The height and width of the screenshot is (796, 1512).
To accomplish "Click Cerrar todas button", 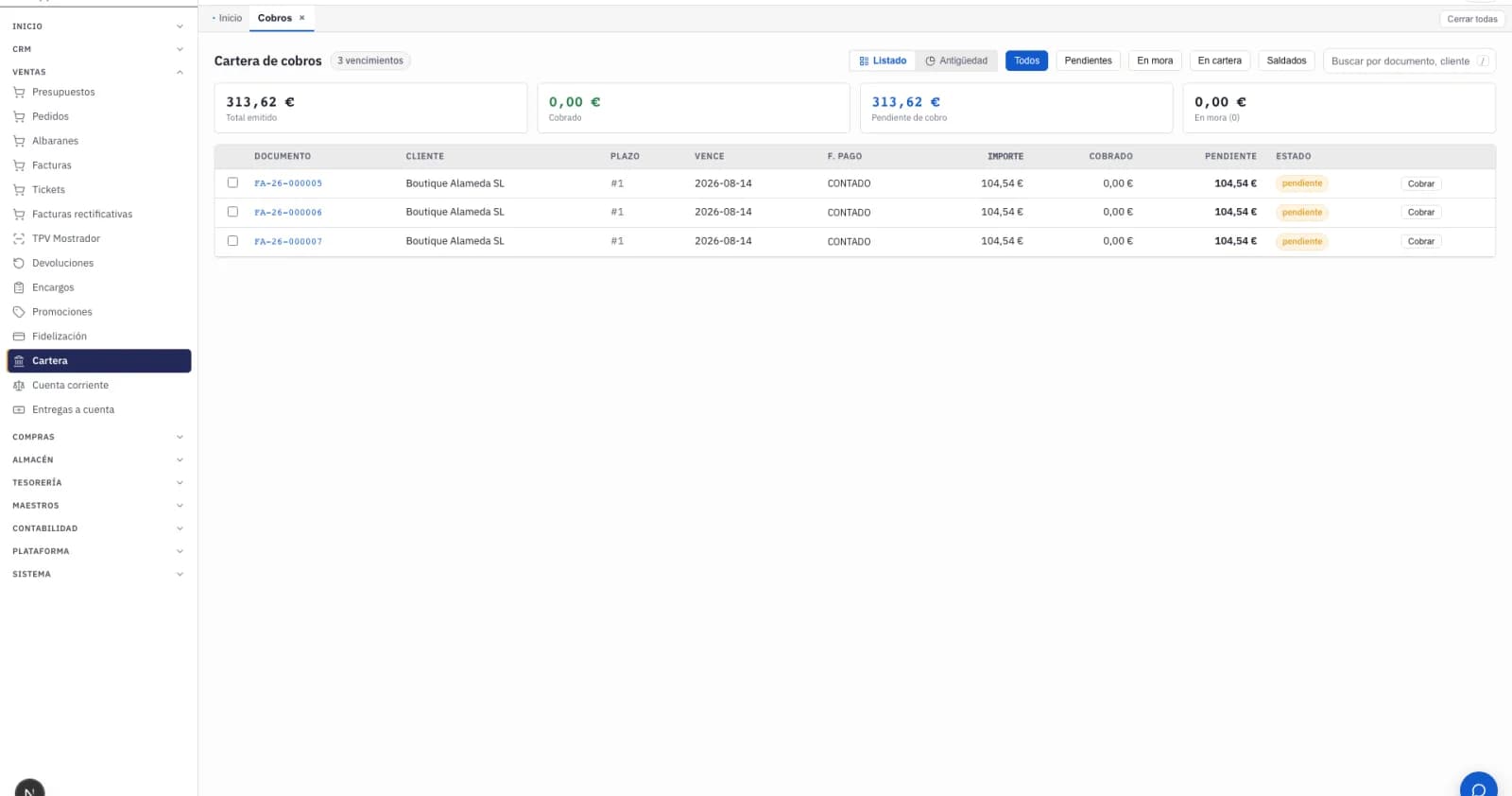I will click(1472, 19).
